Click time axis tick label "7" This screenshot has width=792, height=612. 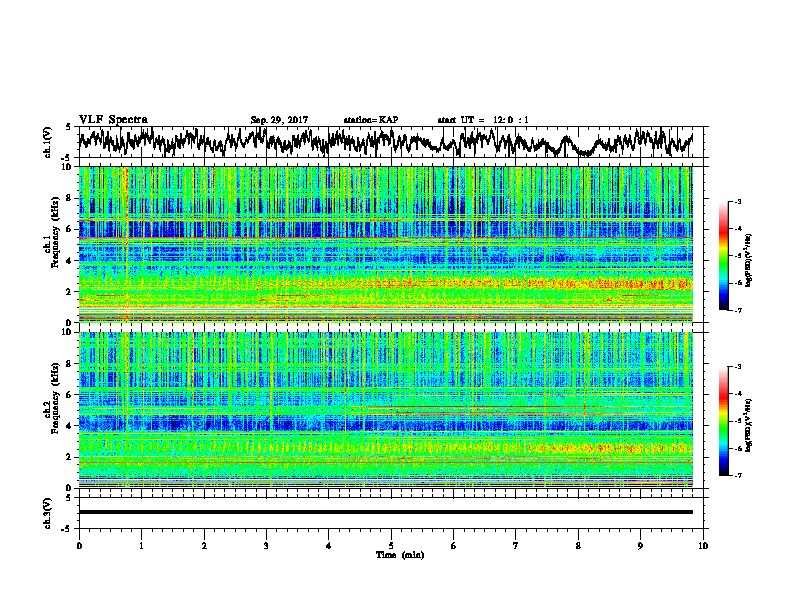point(516,546)
